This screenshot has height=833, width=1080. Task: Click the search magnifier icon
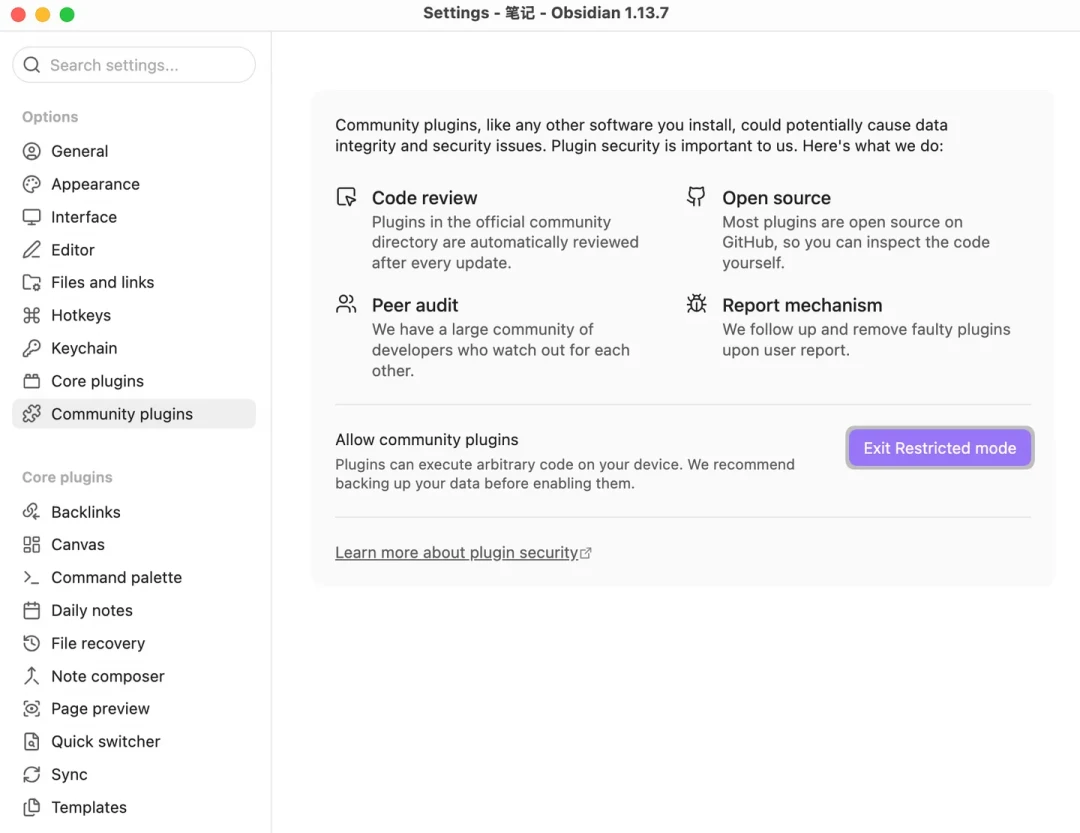click(x=32, y=65)
